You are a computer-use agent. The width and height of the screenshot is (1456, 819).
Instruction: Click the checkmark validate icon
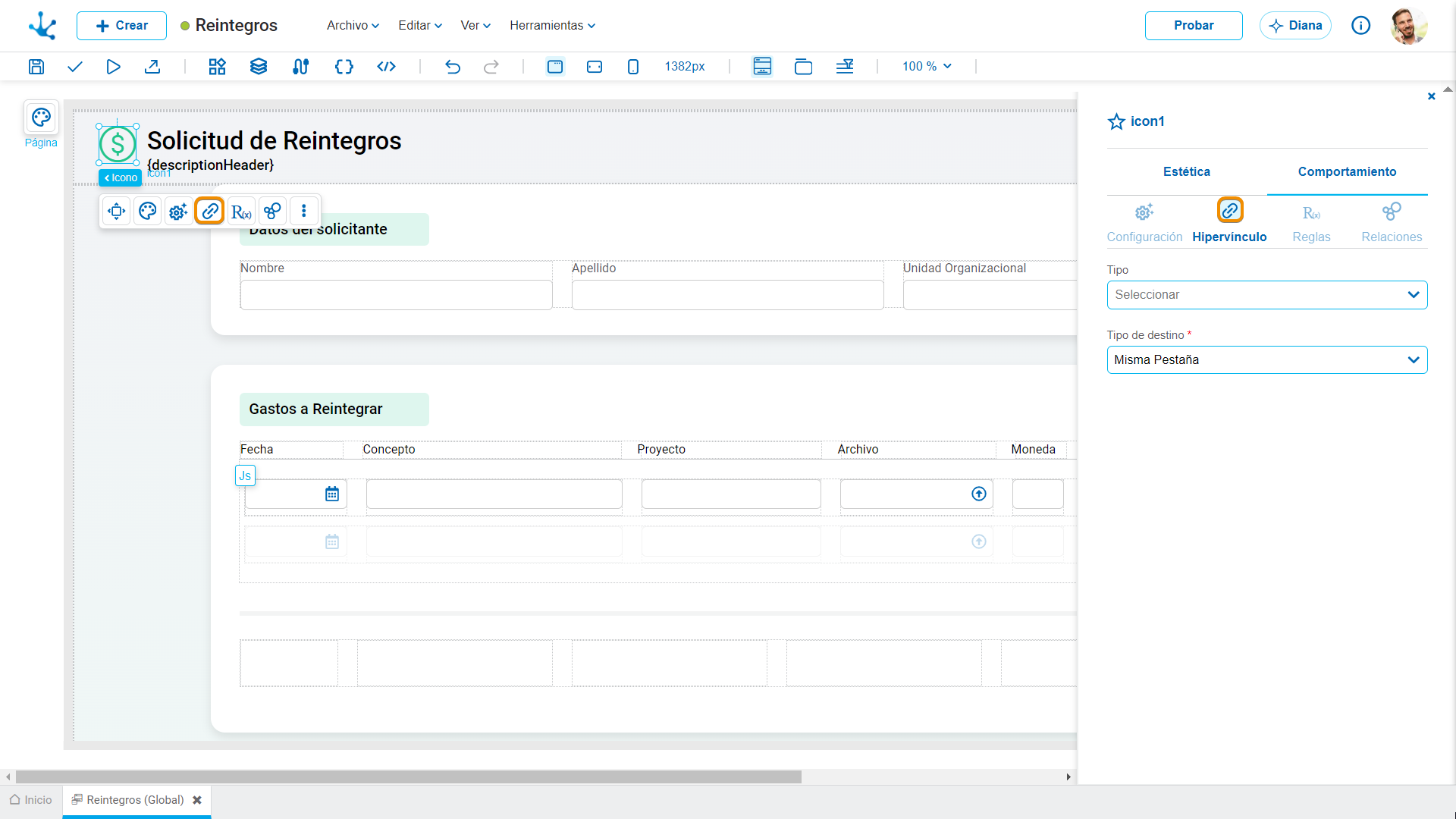pos(74,67)
